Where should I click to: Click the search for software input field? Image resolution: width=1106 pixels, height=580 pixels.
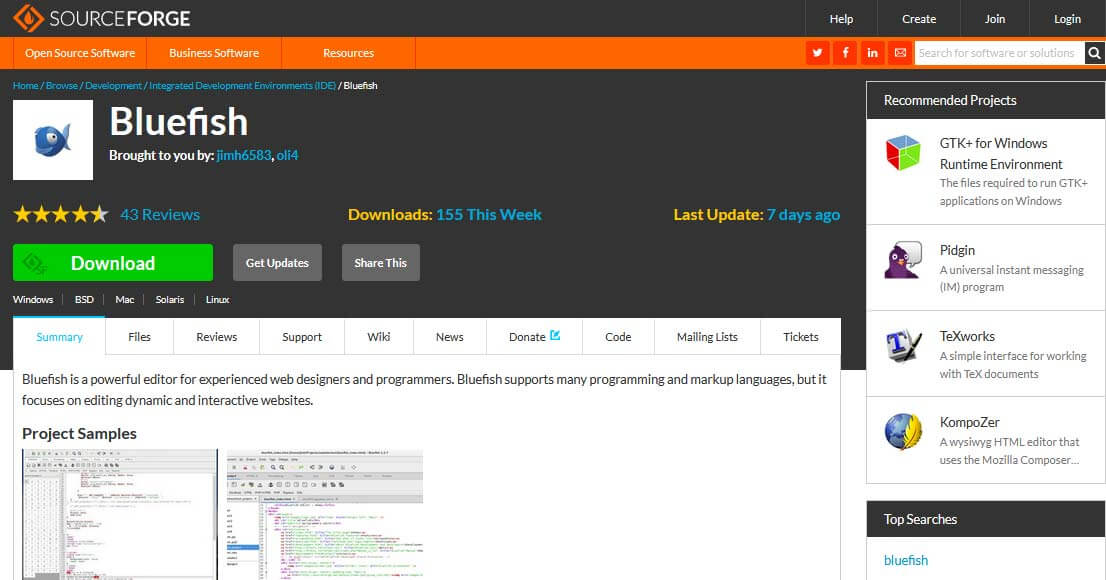point(995,52)
